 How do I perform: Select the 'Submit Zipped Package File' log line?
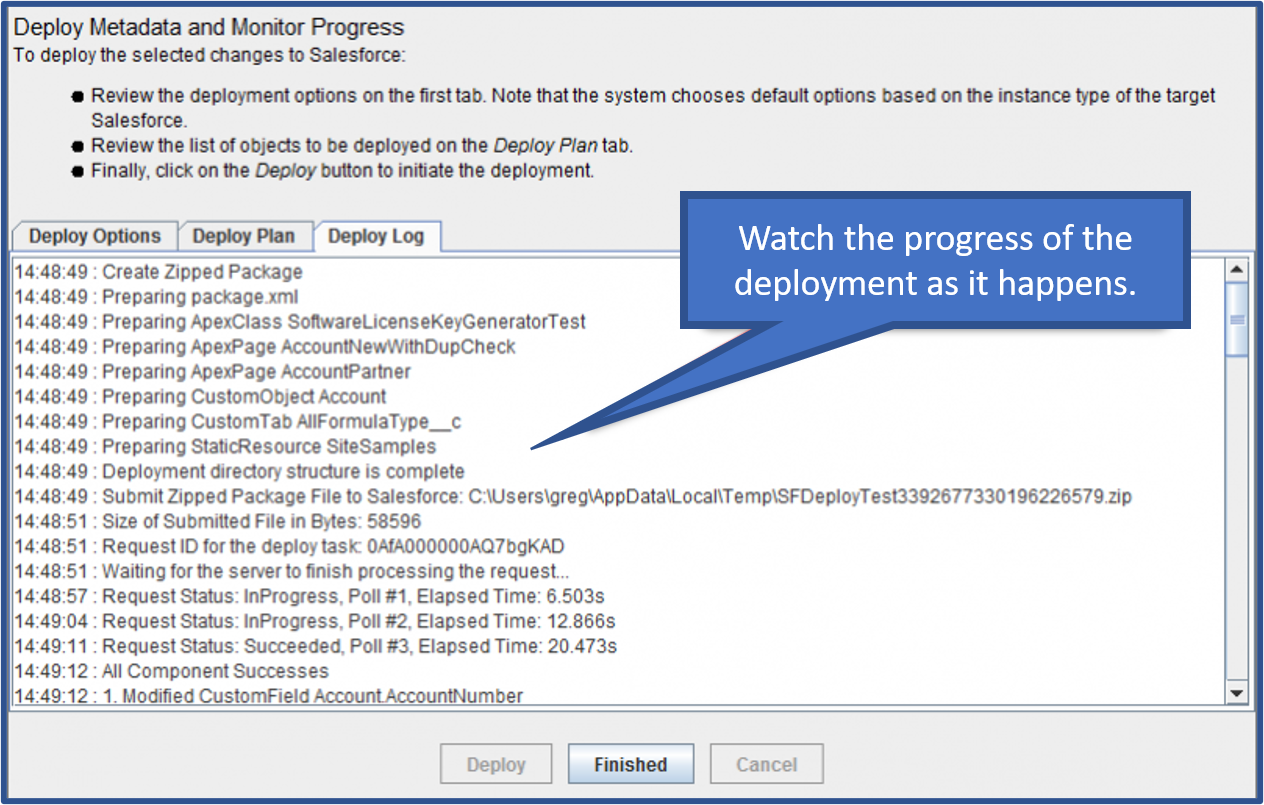(573, 497)
